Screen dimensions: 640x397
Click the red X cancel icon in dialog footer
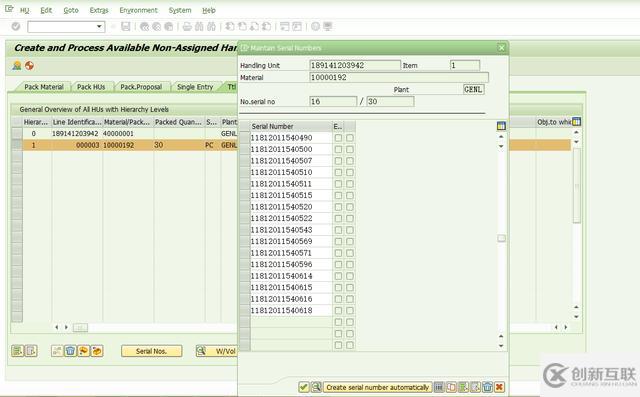click(499, 387)
